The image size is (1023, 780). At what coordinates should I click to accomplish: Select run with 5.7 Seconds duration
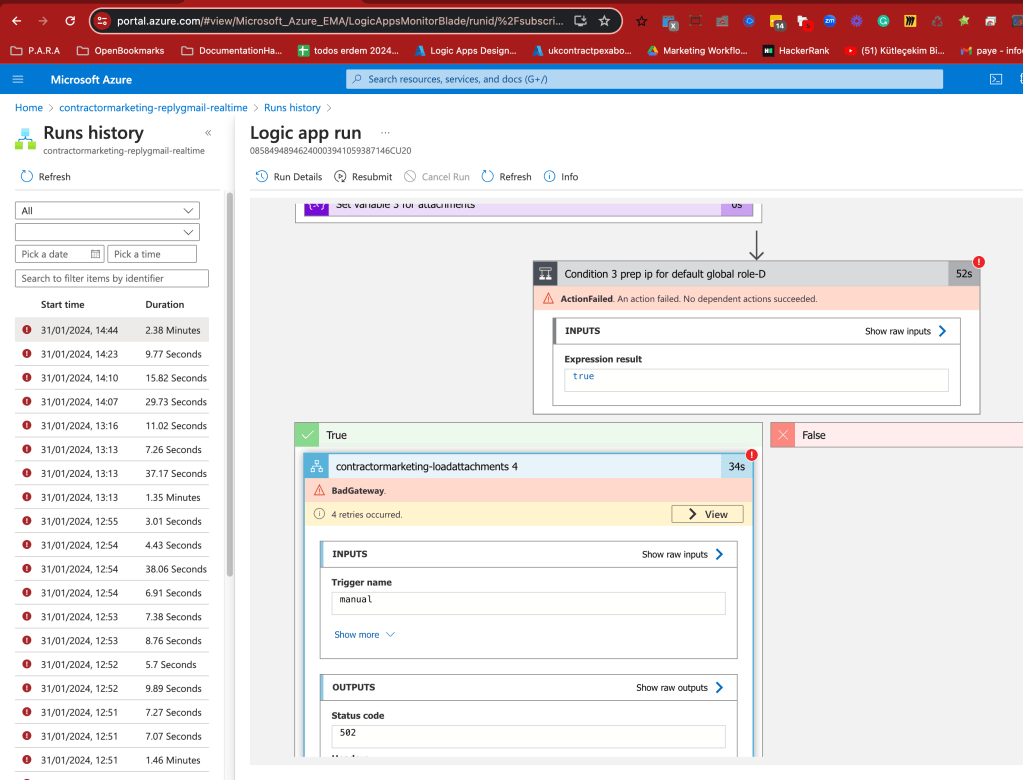(112, 665)
